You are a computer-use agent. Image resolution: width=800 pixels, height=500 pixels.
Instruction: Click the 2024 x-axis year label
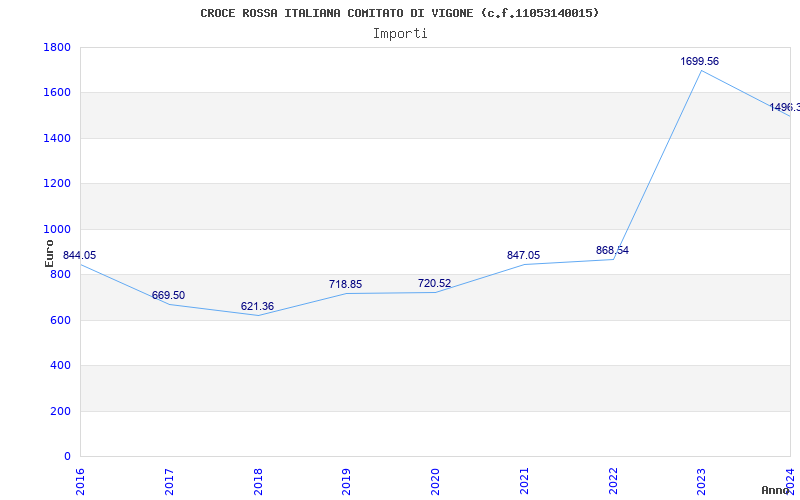790,481
